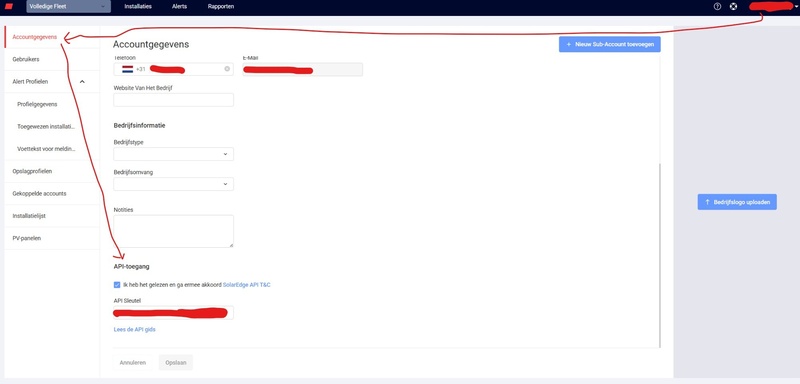Click the API-toegang section heading

coord(131,267)
